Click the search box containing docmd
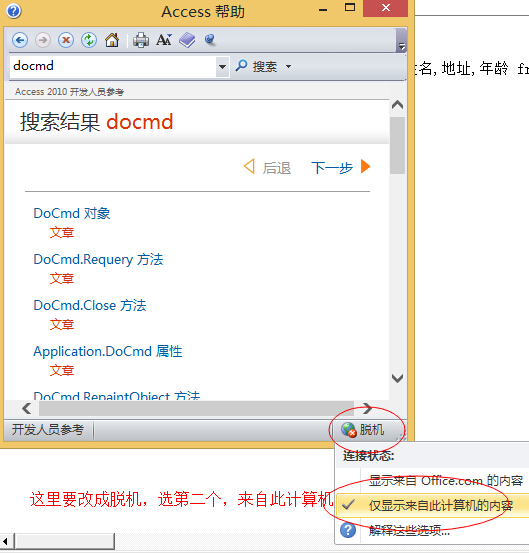The width and height of the screenshot is (529, 553). [113, 66]
